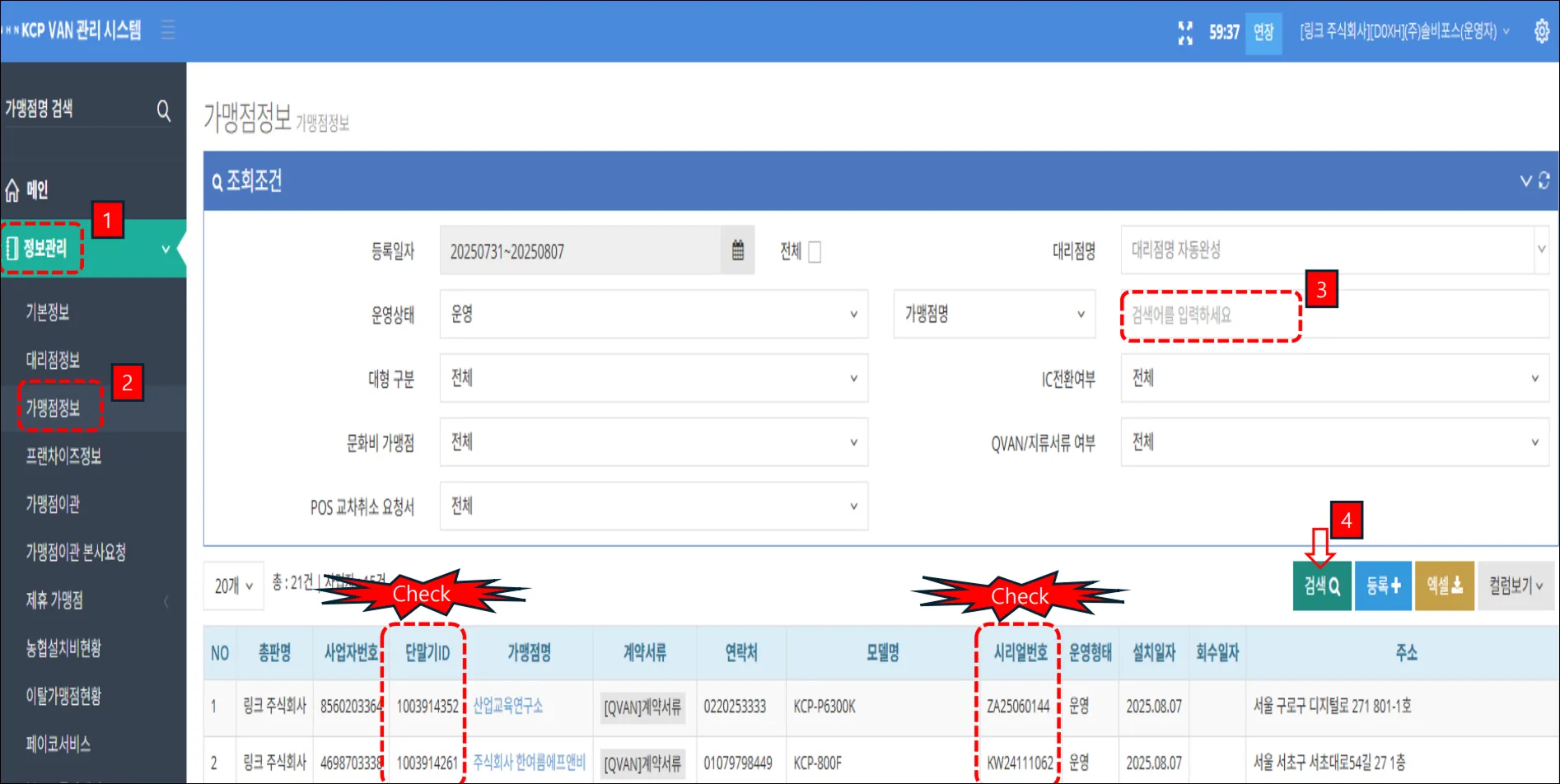This screenshot has width=1560, height=784.
Task: Click the 검색어를 입력하세요 input field
Action: (x=1334, y=314)
